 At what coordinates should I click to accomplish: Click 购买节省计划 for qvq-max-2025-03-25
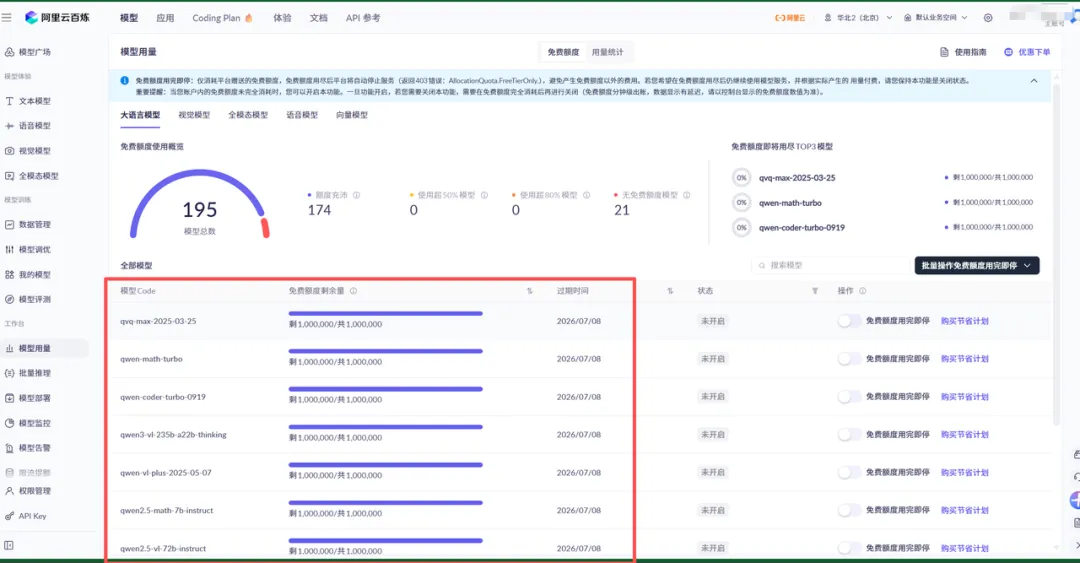965,320
